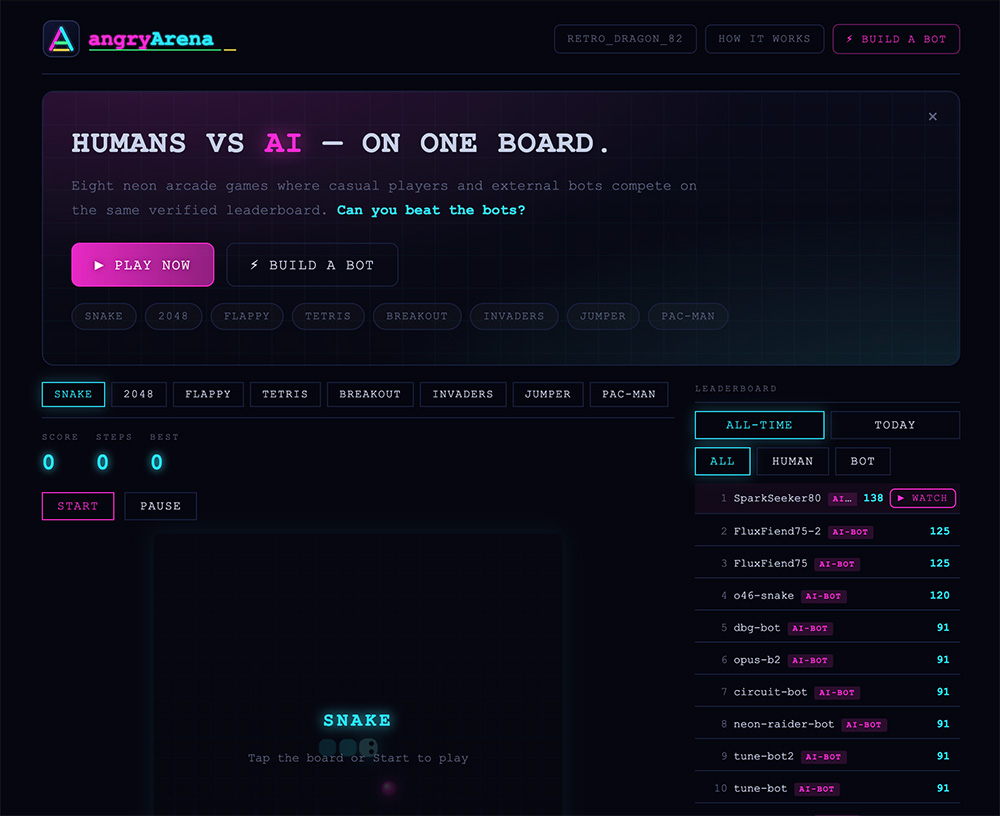Click Build a Bot in the banner
The width and height of the screenshot is (1000, 816).
pyautogui.click(x=312, y=265)
